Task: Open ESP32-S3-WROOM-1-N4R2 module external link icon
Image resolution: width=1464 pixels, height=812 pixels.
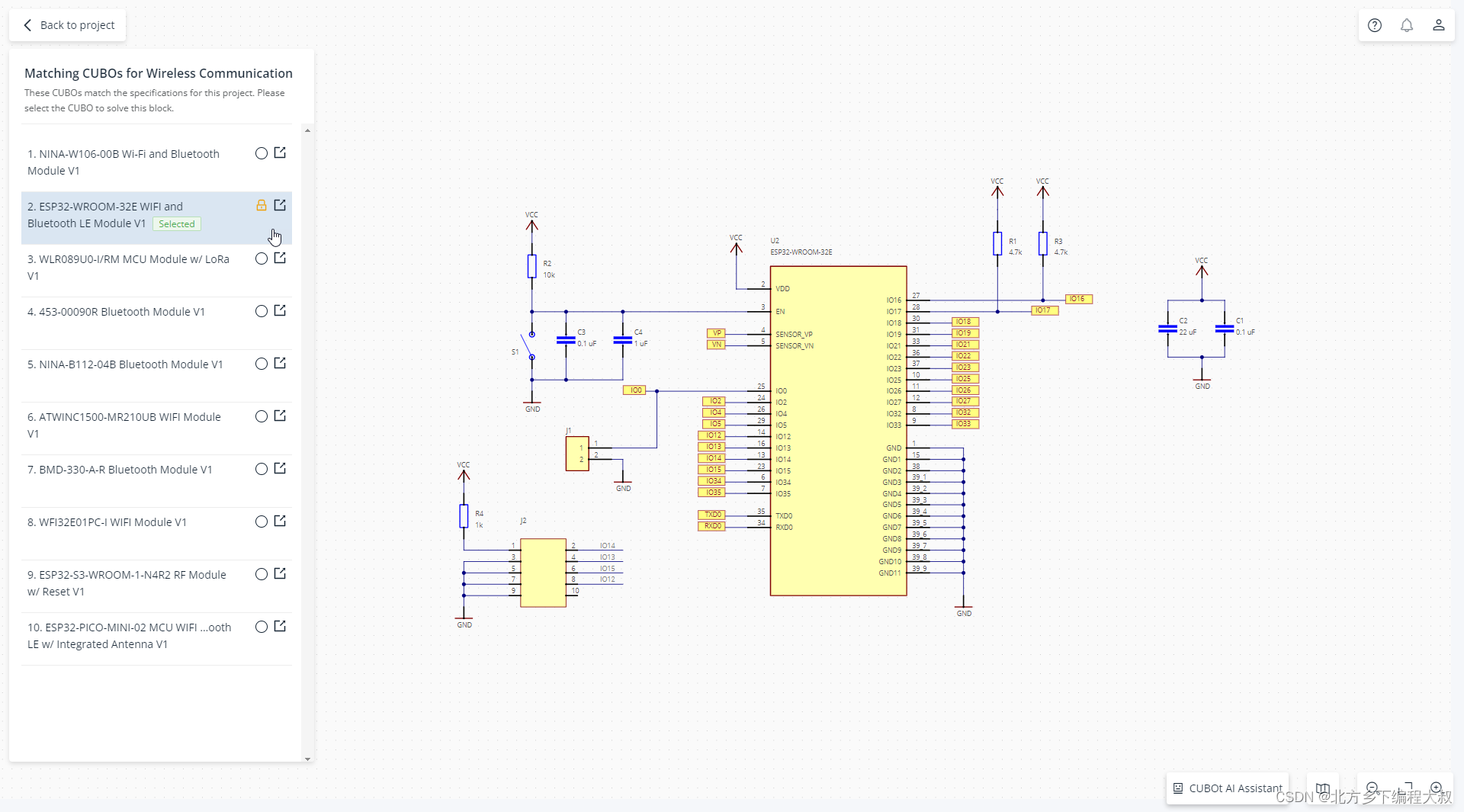Action: (280, 573)
